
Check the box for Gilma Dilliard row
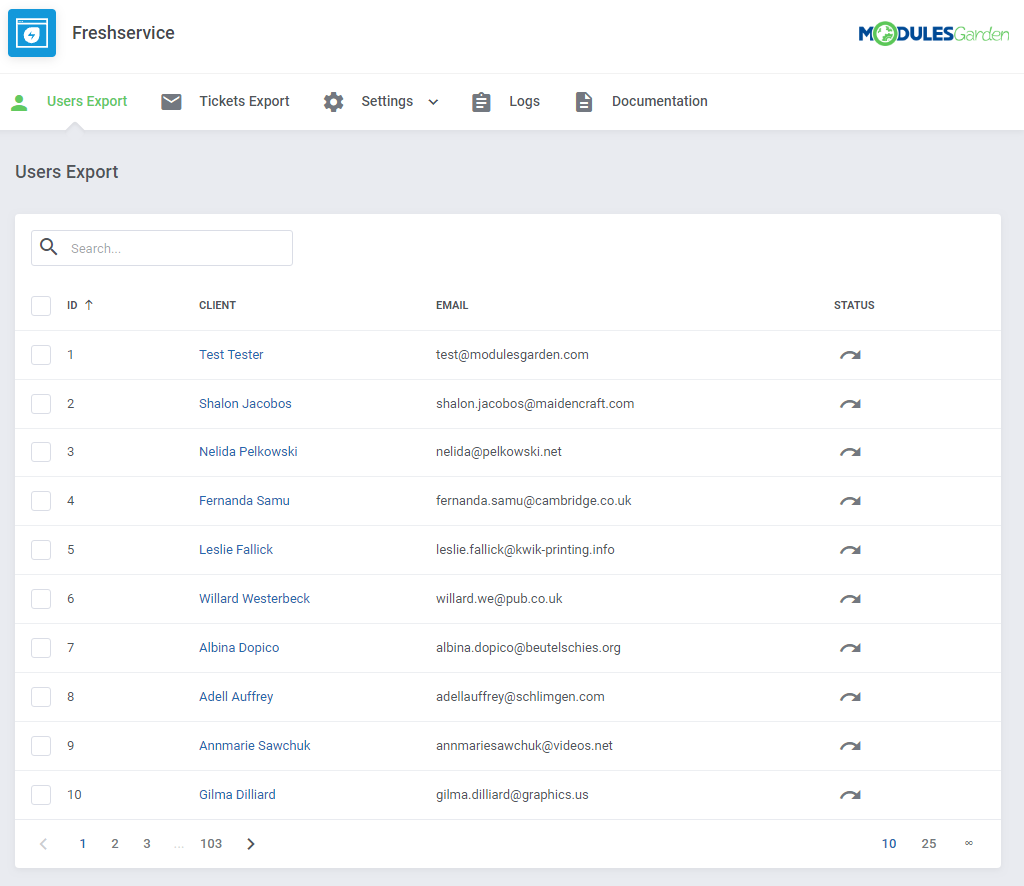[41, 795]
